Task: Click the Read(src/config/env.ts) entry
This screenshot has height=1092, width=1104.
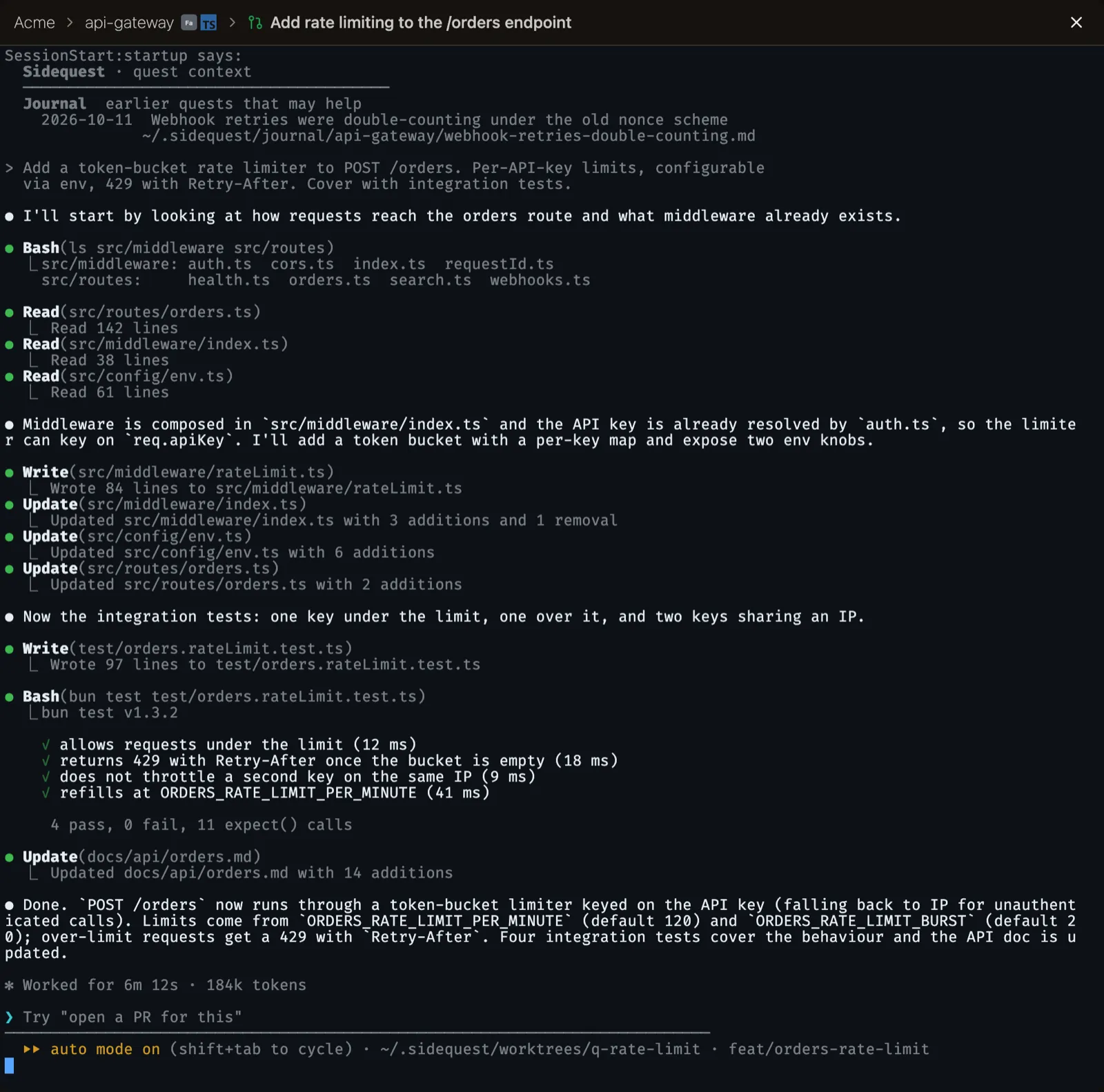Action: pyautogui.click(x=128, y=376)
